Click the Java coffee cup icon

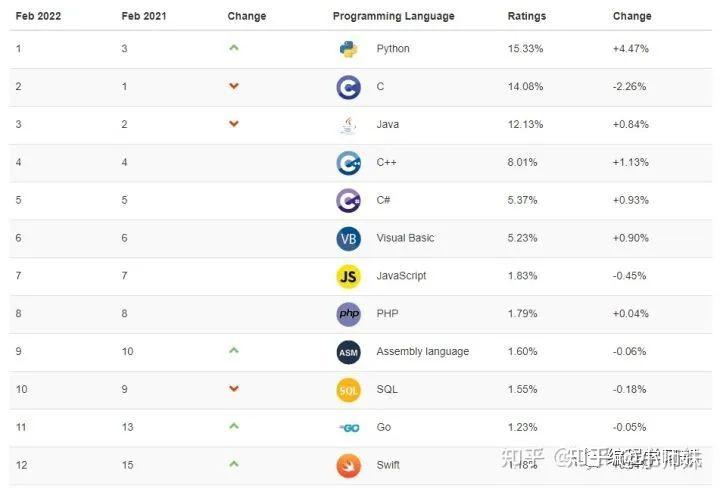348,125
